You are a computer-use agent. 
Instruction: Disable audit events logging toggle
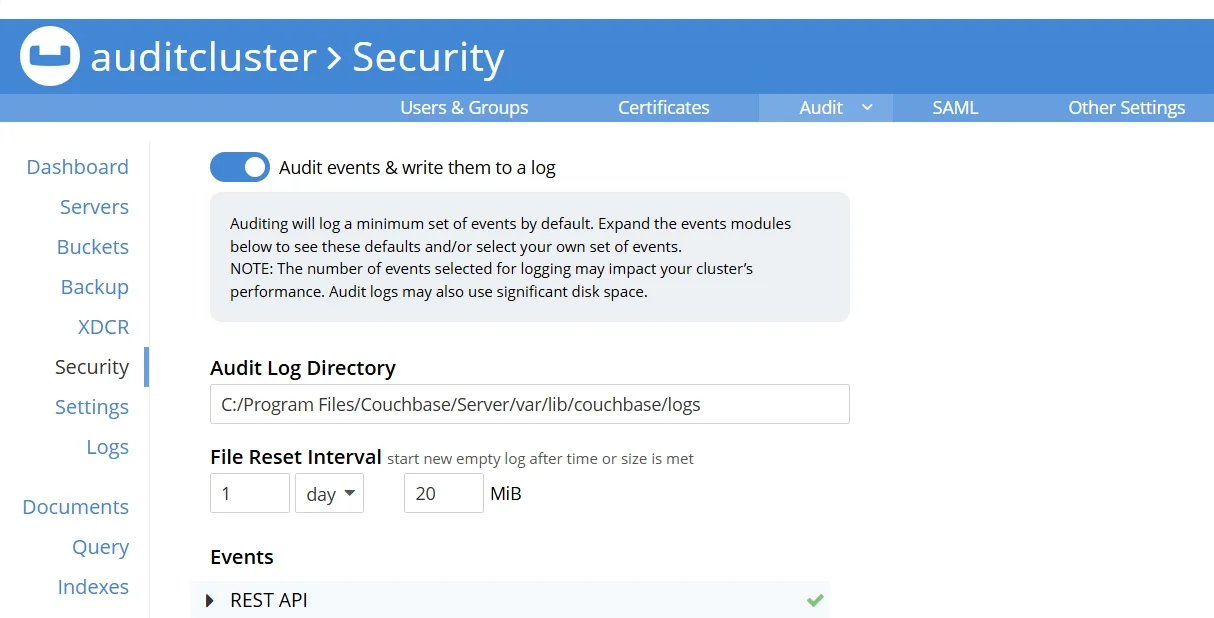coord(240,167)
